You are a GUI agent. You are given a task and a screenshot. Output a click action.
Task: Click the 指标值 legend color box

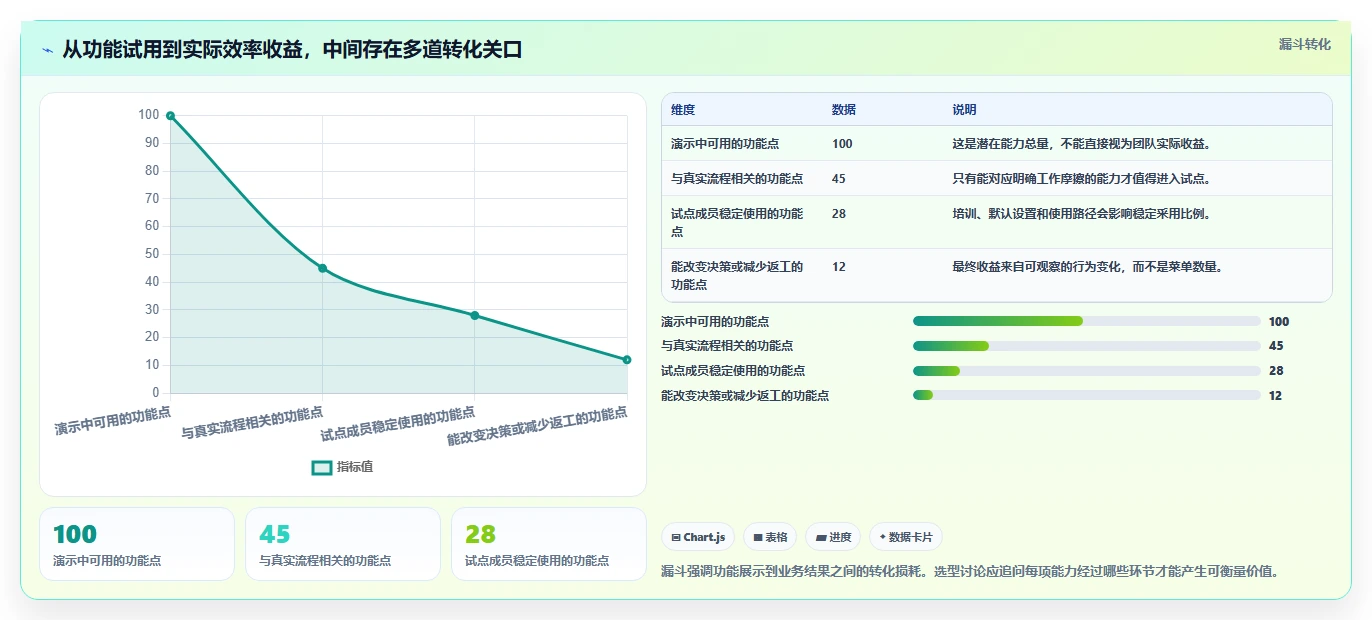(x=321, y=467)
